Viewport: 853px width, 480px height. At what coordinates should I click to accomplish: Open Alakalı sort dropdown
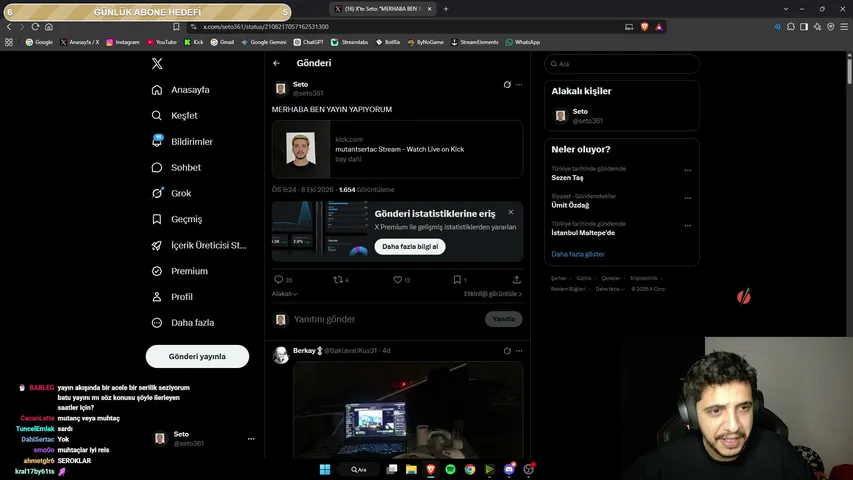(x=285, y=294)
